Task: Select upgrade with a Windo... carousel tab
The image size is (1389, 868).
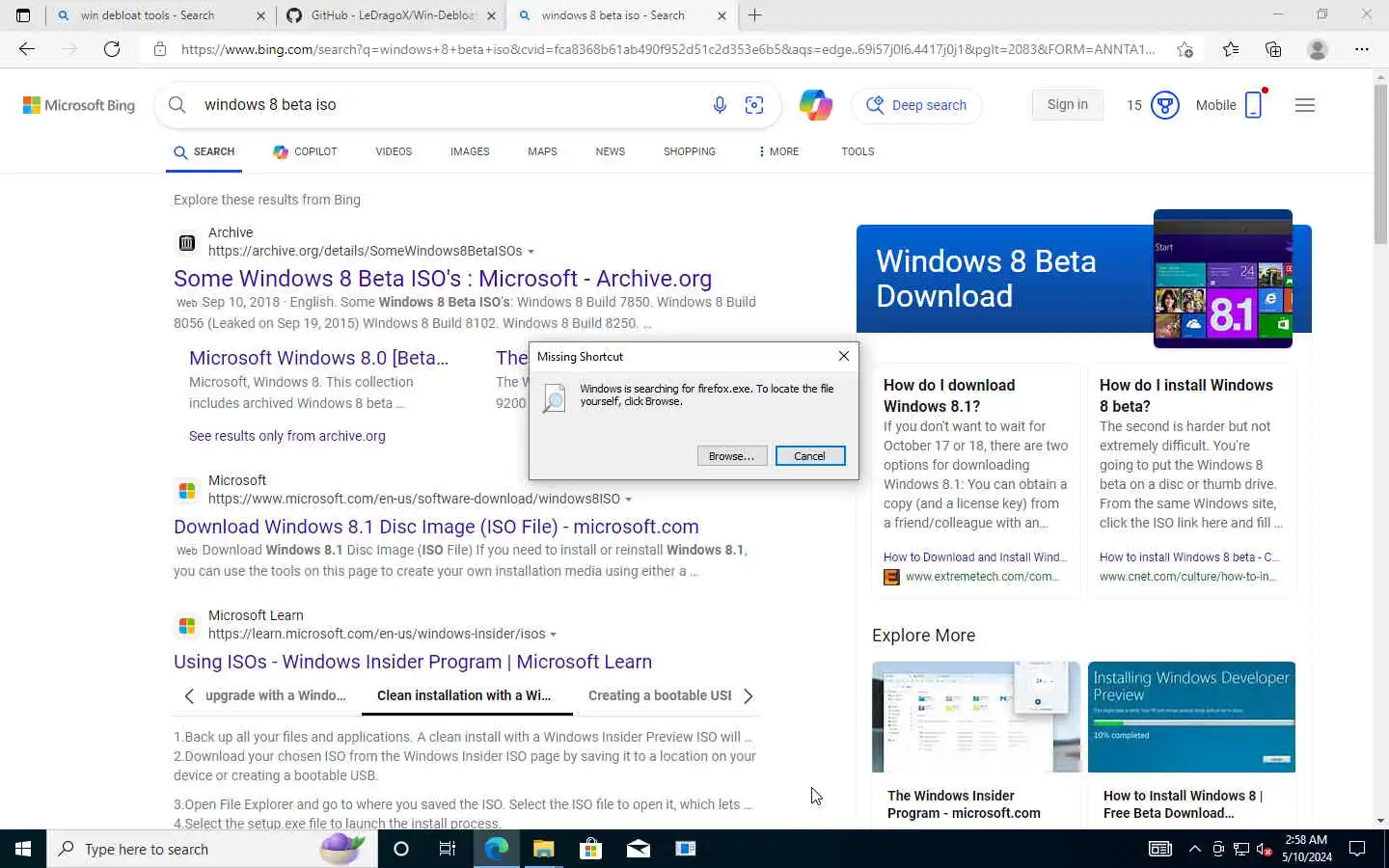Action: click(276, 695)
